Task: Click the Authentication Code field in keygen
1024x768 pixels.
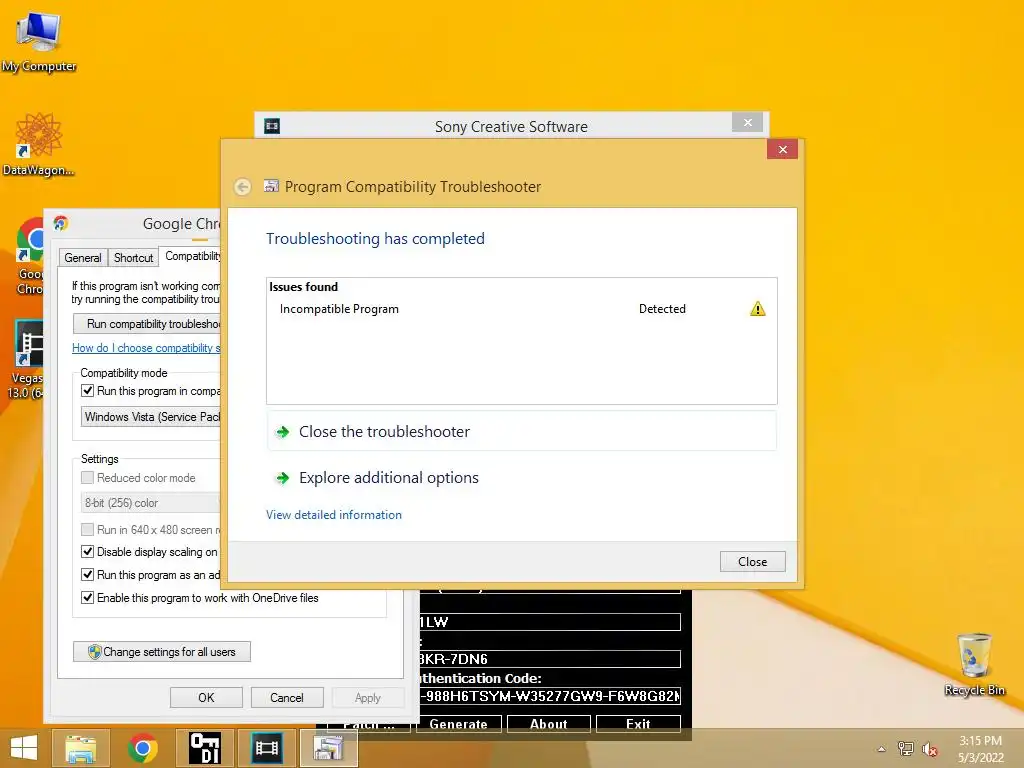Action: pyautogui.click(x=550, y=696)
